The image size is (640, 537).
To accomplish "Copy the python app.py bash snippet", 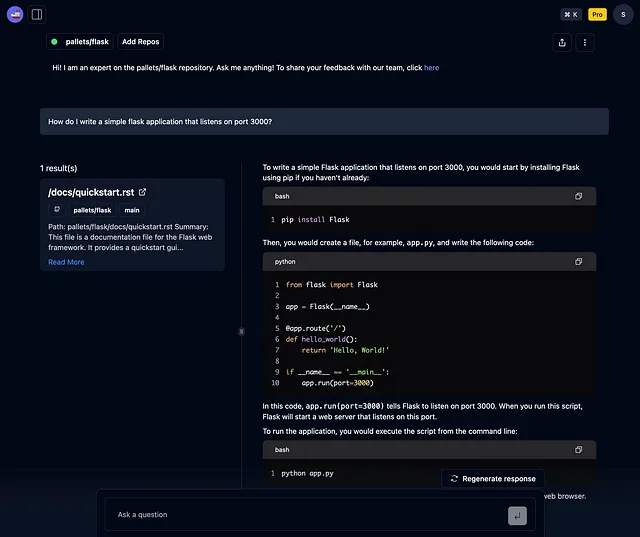I will click(x=578, y=450).
